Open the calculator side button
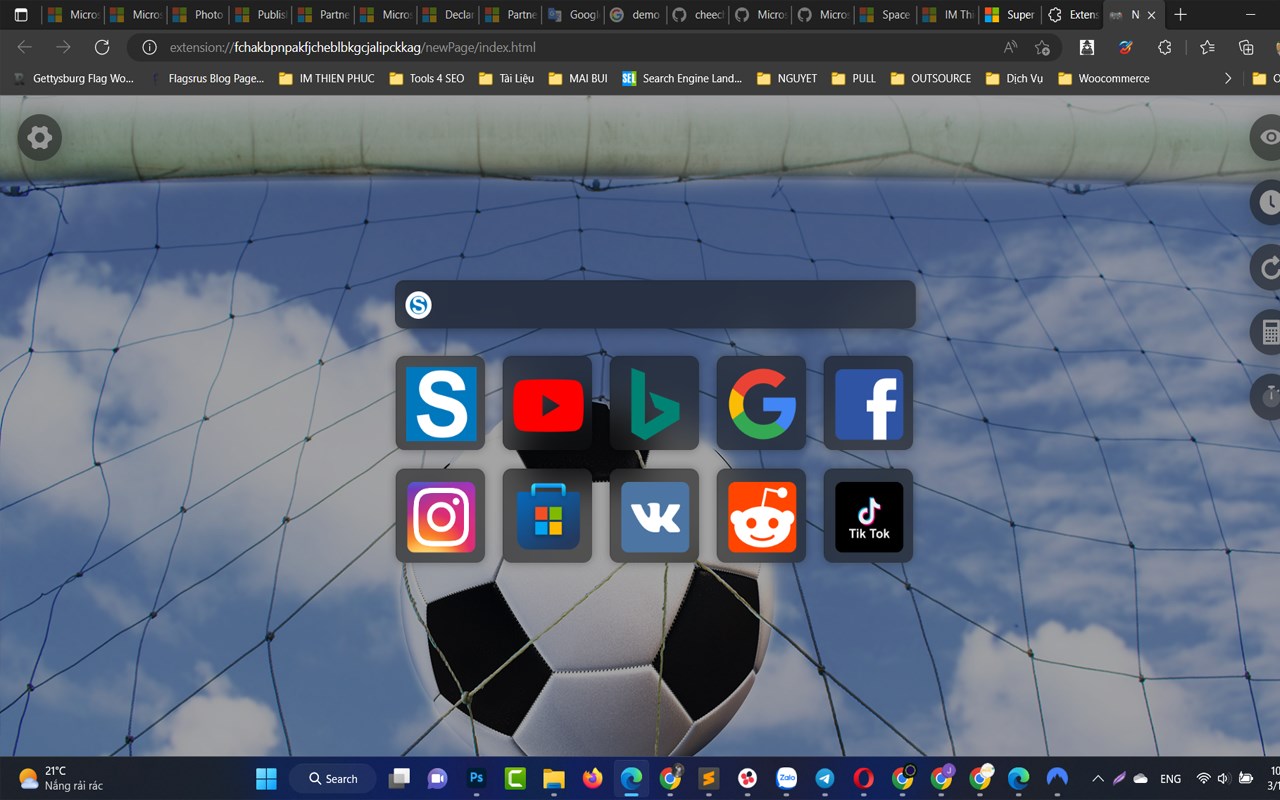The image size is (1280, 800). pos(1267,332)
